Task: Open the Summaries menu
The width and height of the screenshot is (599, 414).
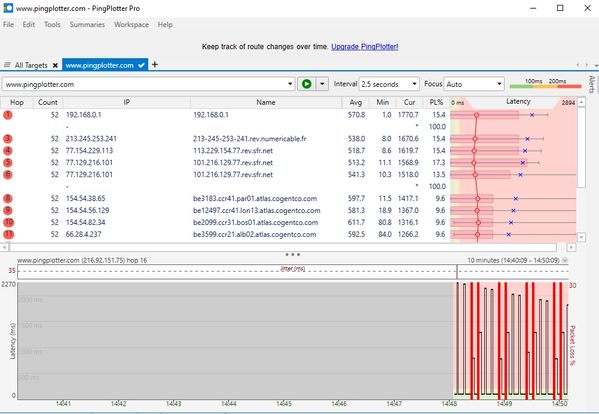Action: coord(87,24)
